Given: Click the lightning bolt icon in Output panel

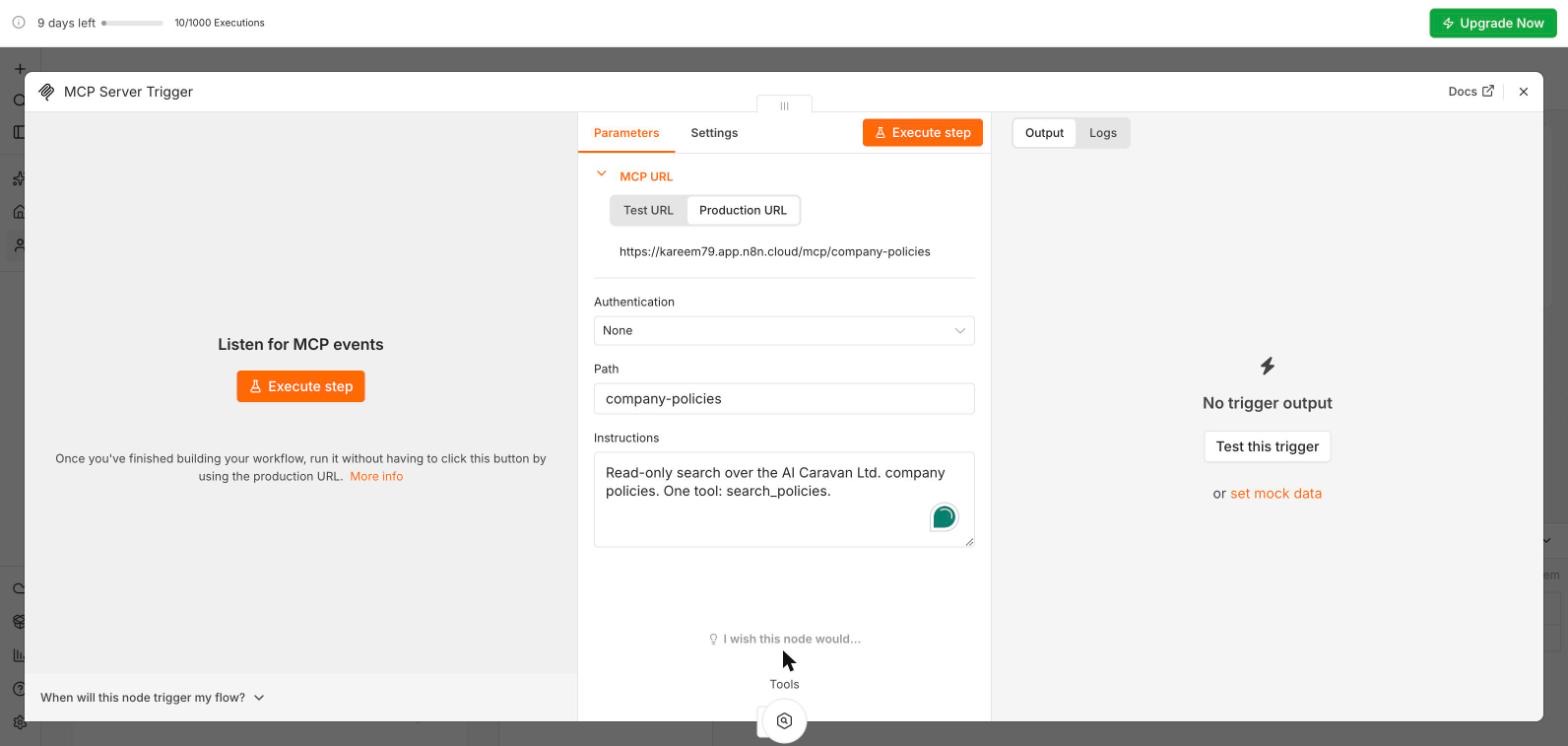Looking at the screenshot, I should [x=1267, y=366].
